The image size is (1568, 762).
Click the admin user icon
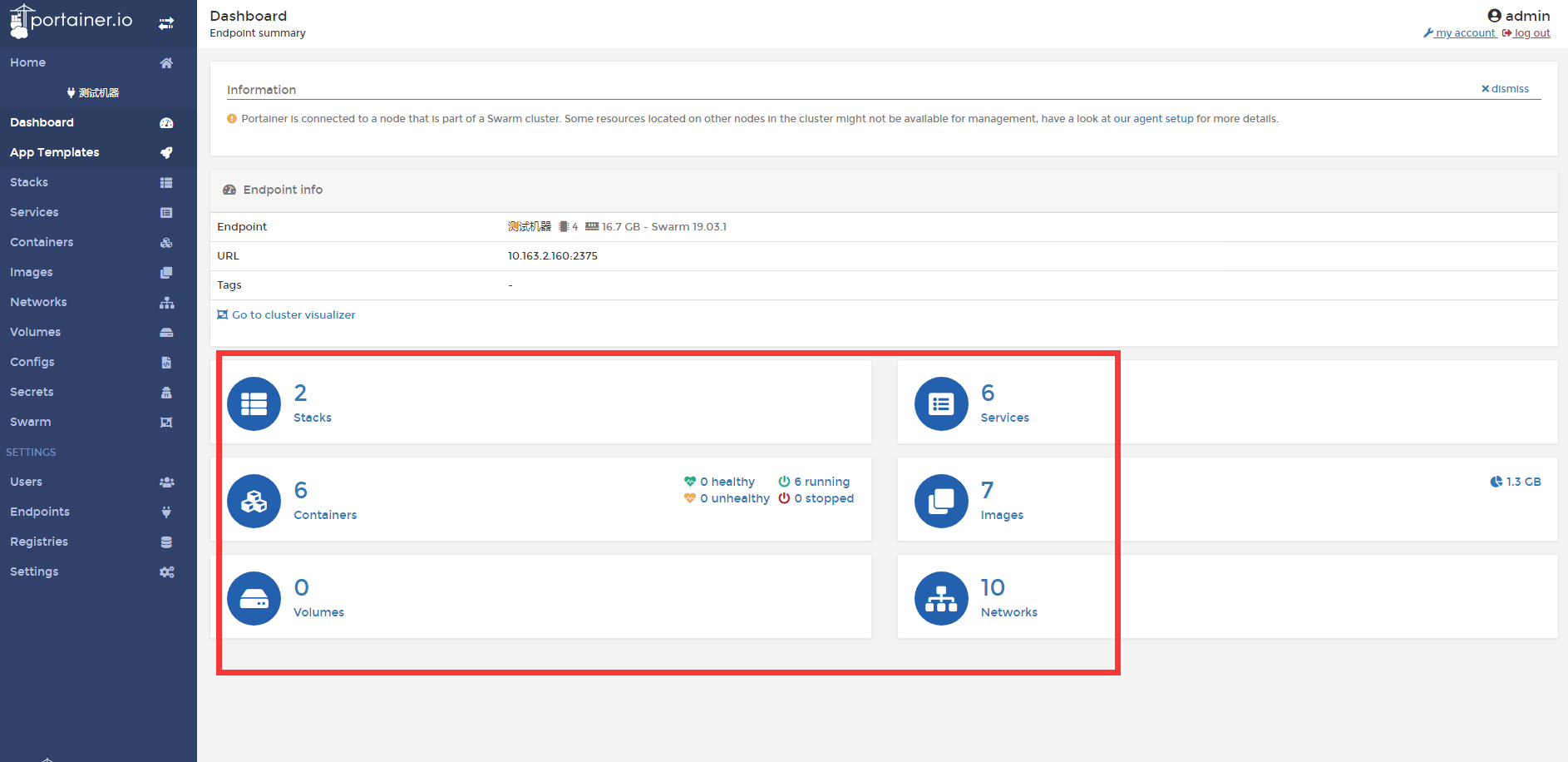click(1494, 16)
